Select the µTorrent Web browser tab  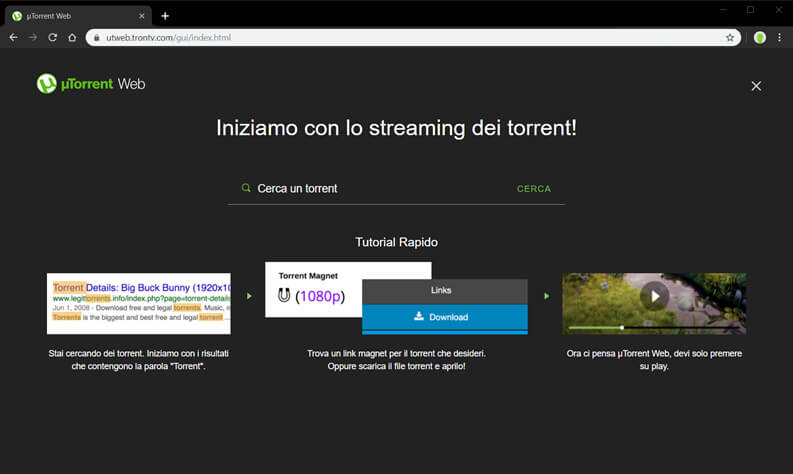(78, 16)
